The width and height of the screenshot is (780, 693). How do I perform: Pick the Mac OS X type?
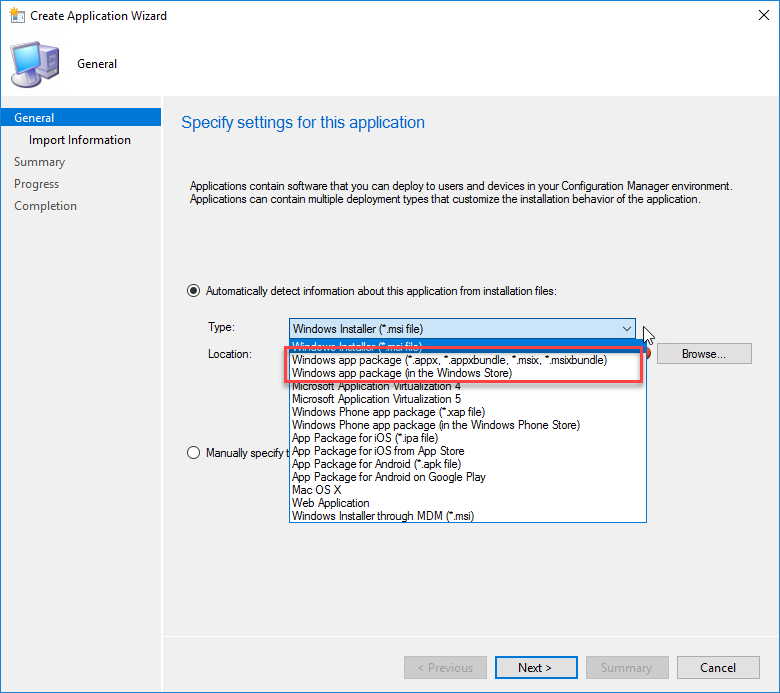316,490
